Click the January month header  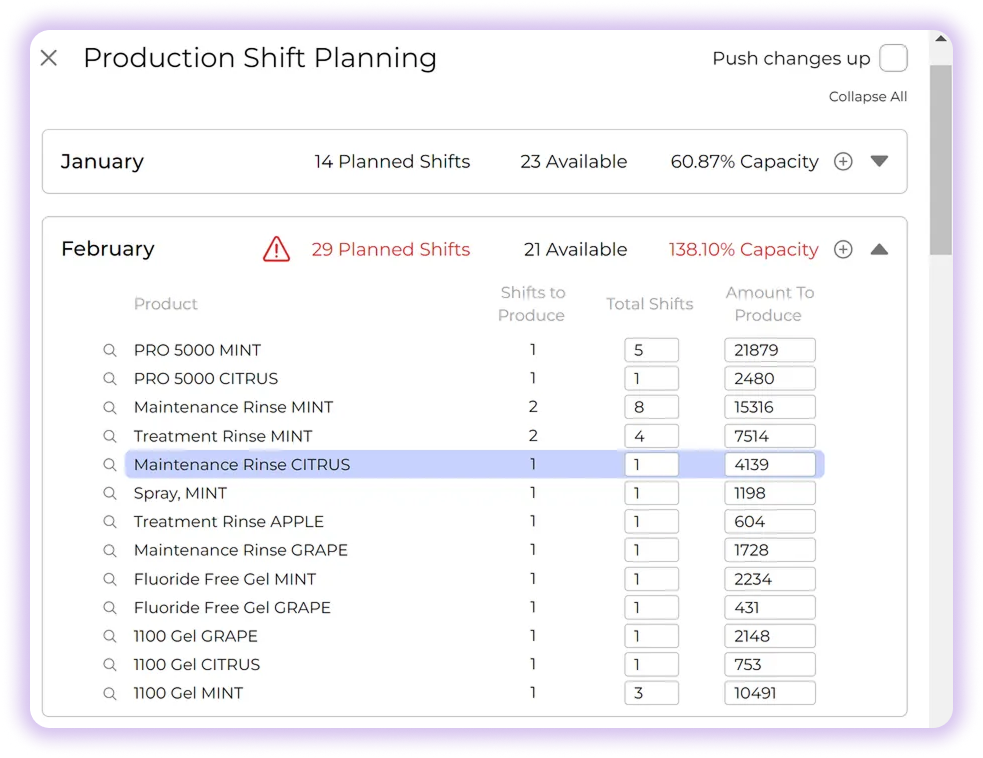(102, 162)
